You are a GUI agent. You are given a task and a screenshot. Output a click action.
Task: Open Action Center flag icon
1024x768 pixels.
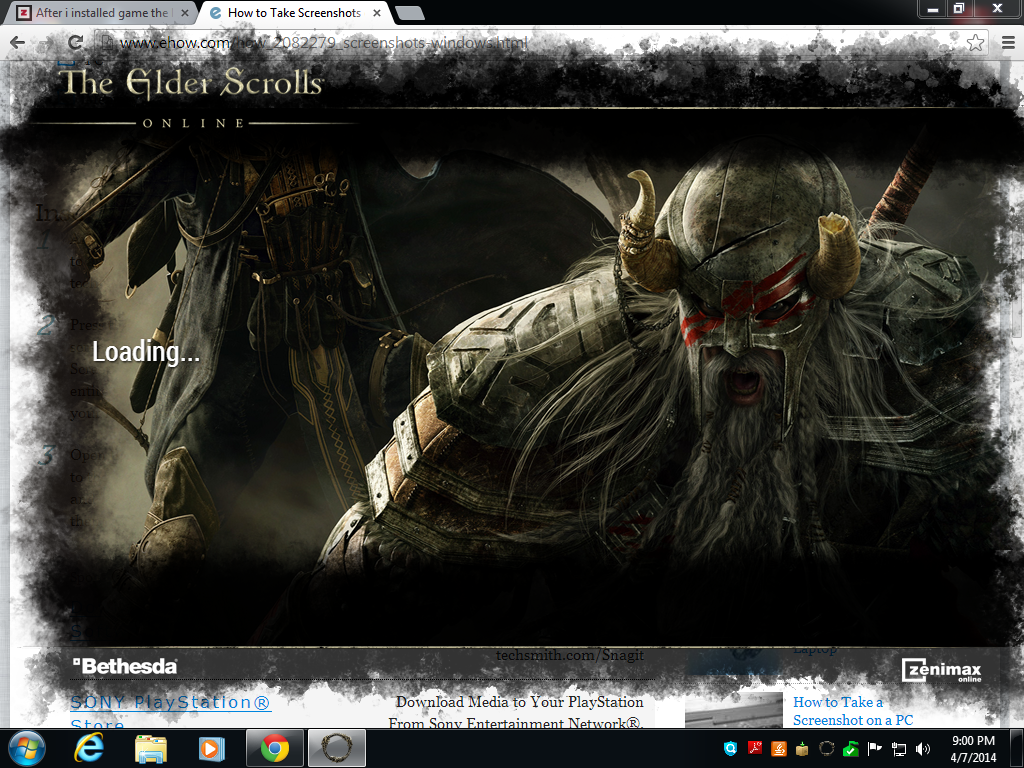(874, 748)
